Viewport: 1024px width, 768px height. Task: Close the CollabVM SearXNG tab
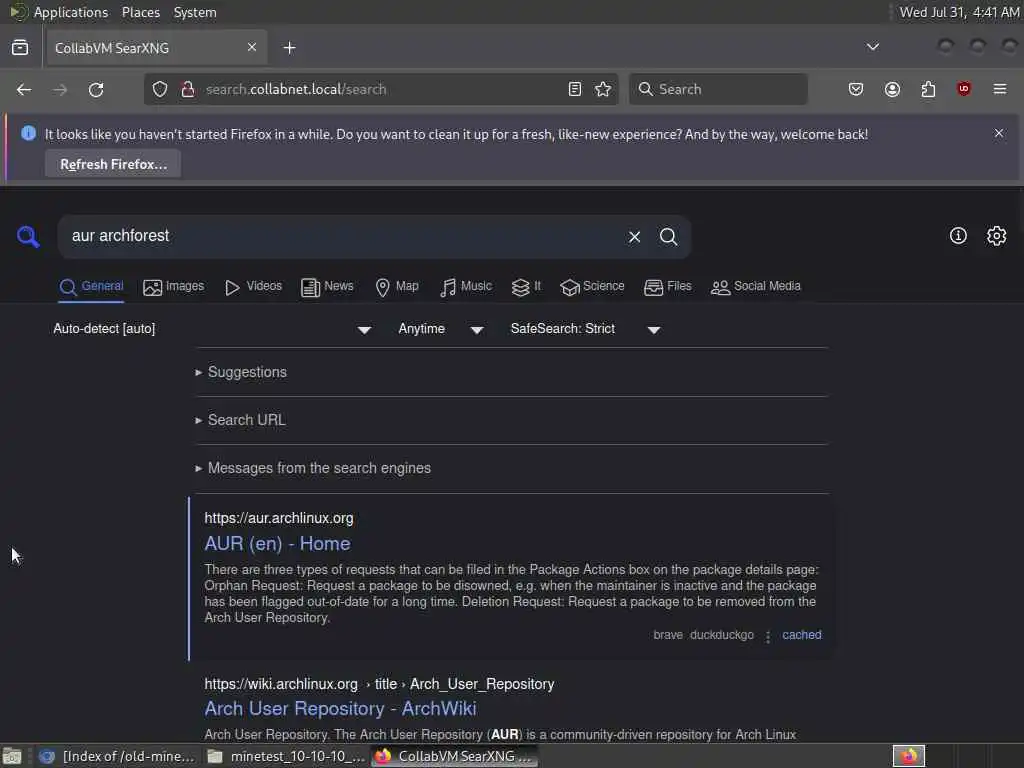(252, 47)
